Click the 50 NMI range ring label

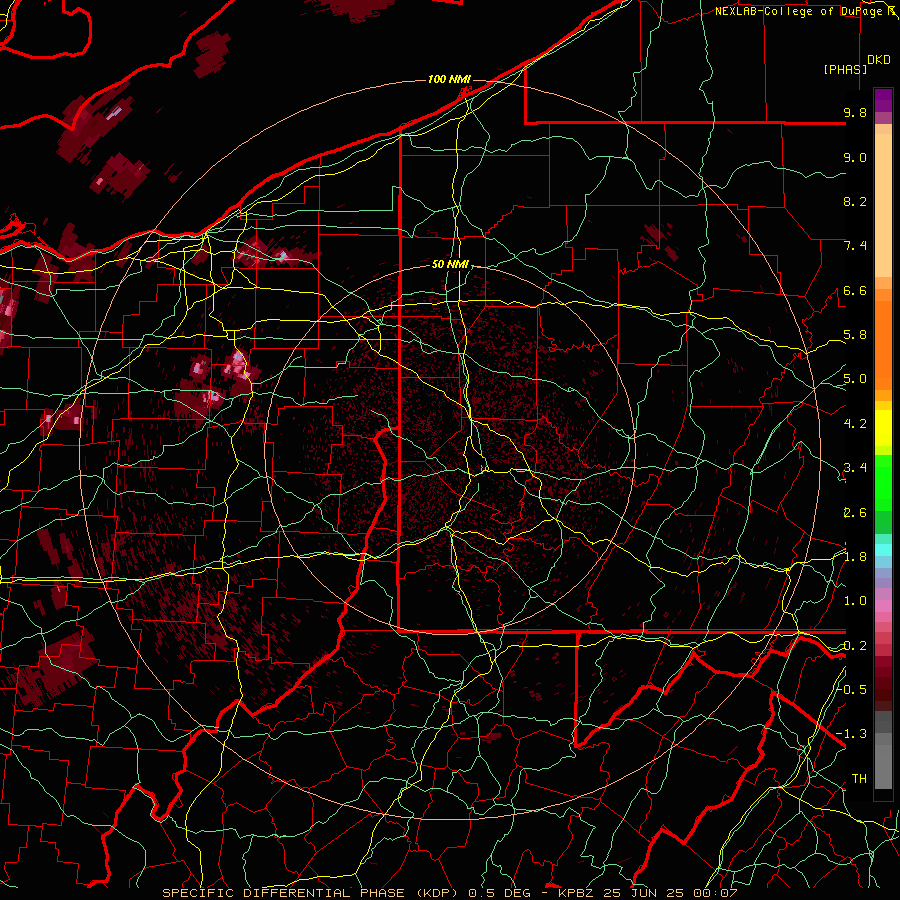451,264
